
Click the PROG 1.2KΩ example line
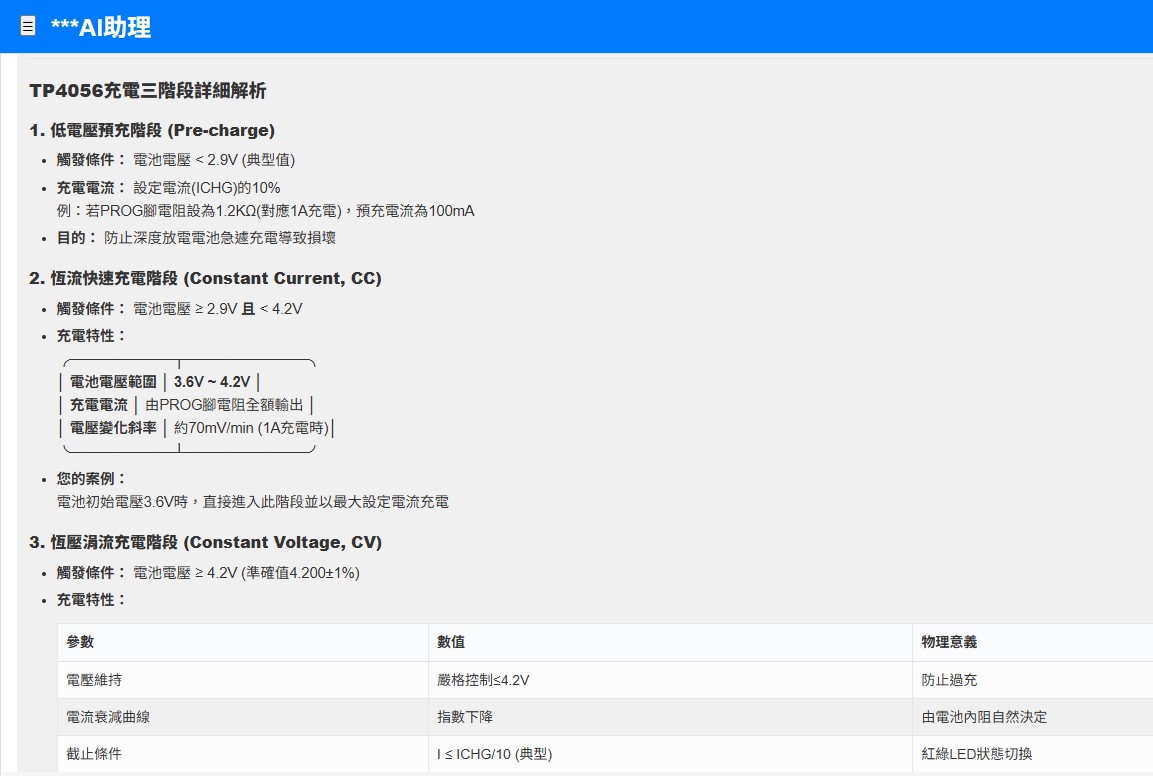pos(265,211)
